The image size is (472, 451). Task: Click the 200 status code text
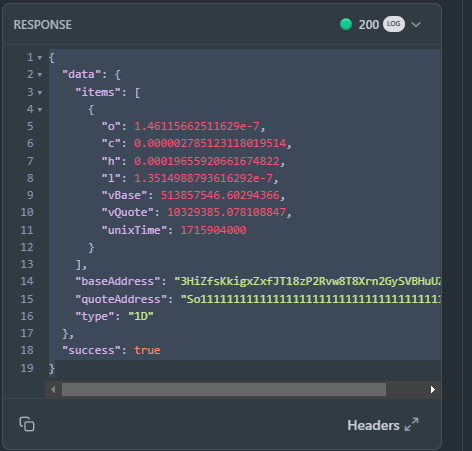369,25
